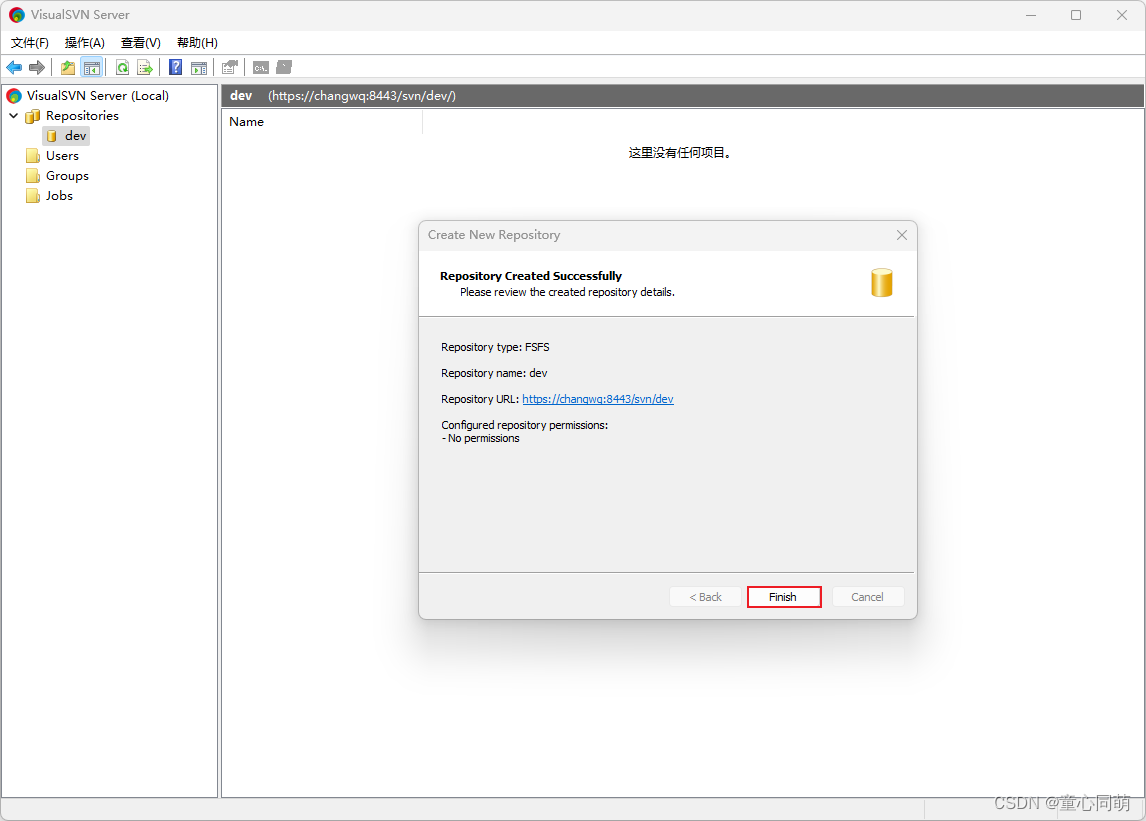Click the VisualSVN Server logo in title bar
Screen dimensions: 1146x821
point(17,15)
